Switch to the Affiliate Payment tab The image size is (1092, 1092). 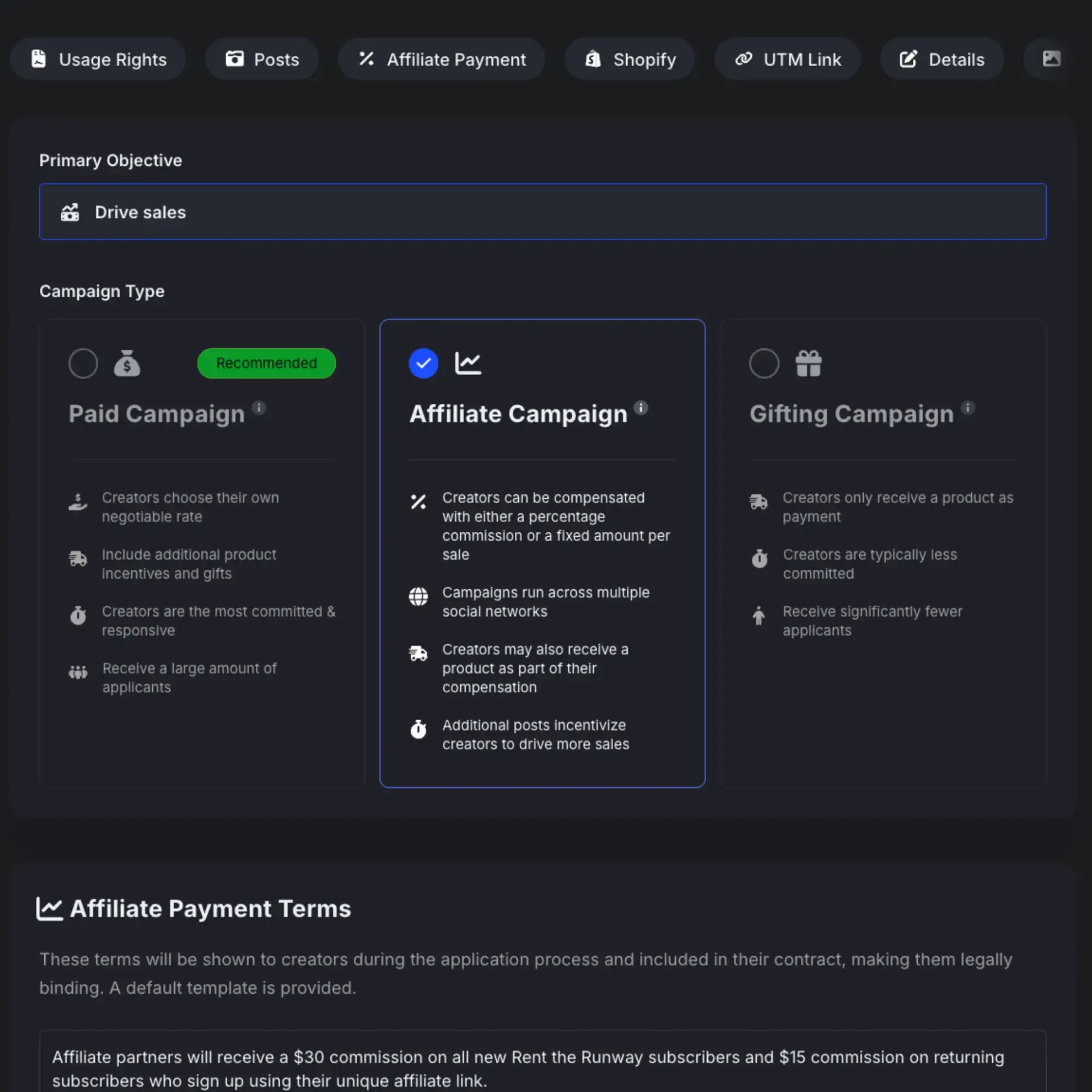pos(441,60)
